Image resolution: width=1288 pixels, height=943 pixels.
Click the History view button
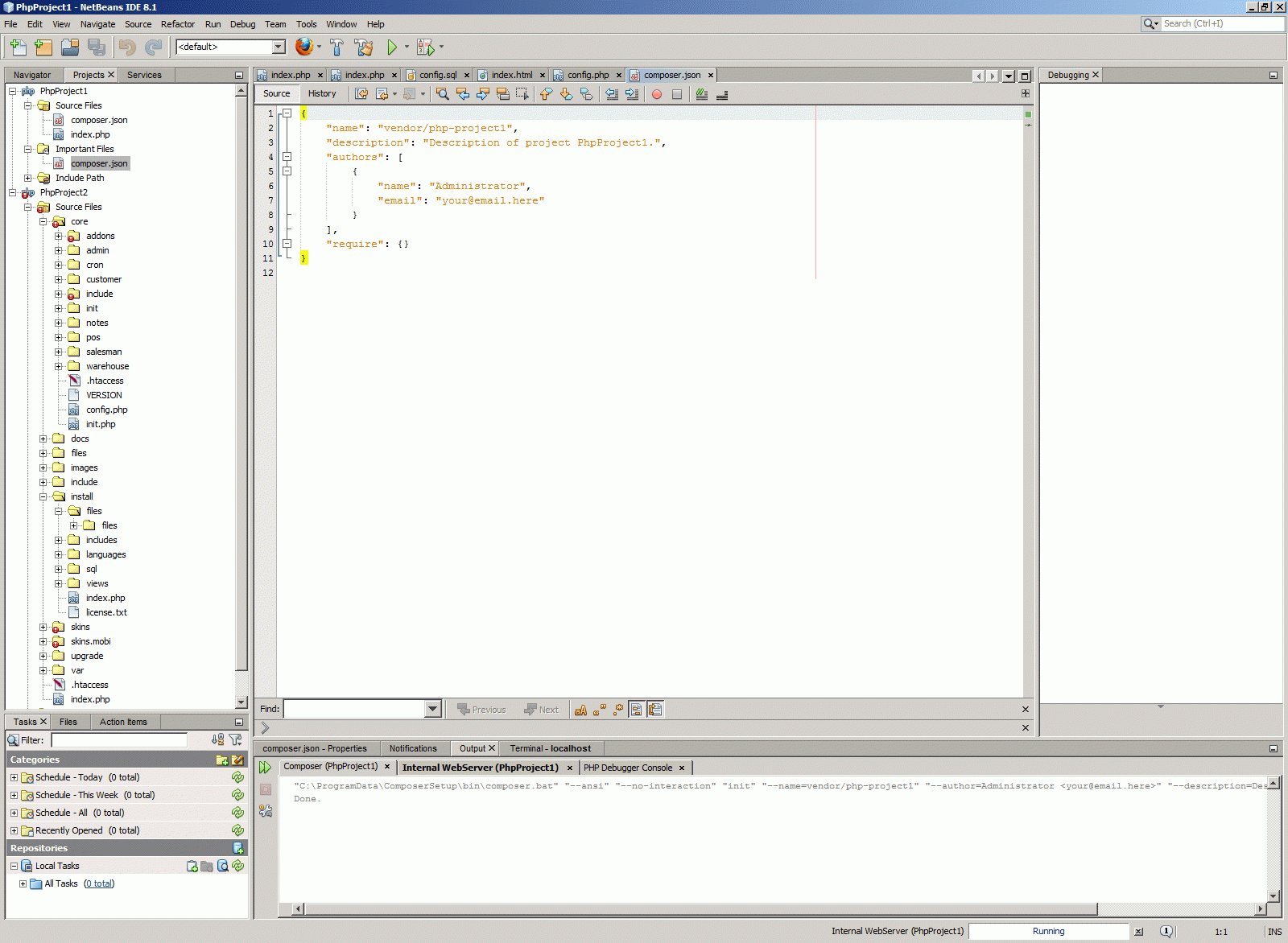322,93
